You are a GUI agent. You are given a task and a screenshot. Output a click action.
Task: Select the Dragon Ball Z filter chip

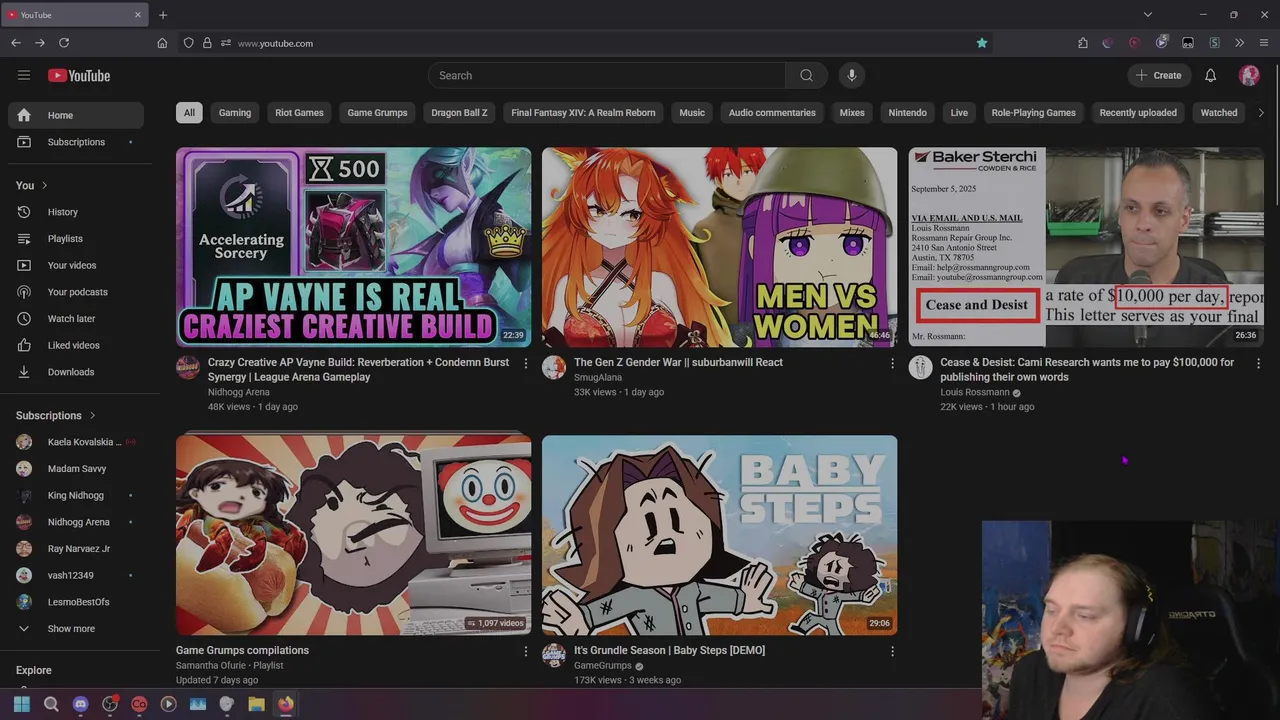(459, 113)
